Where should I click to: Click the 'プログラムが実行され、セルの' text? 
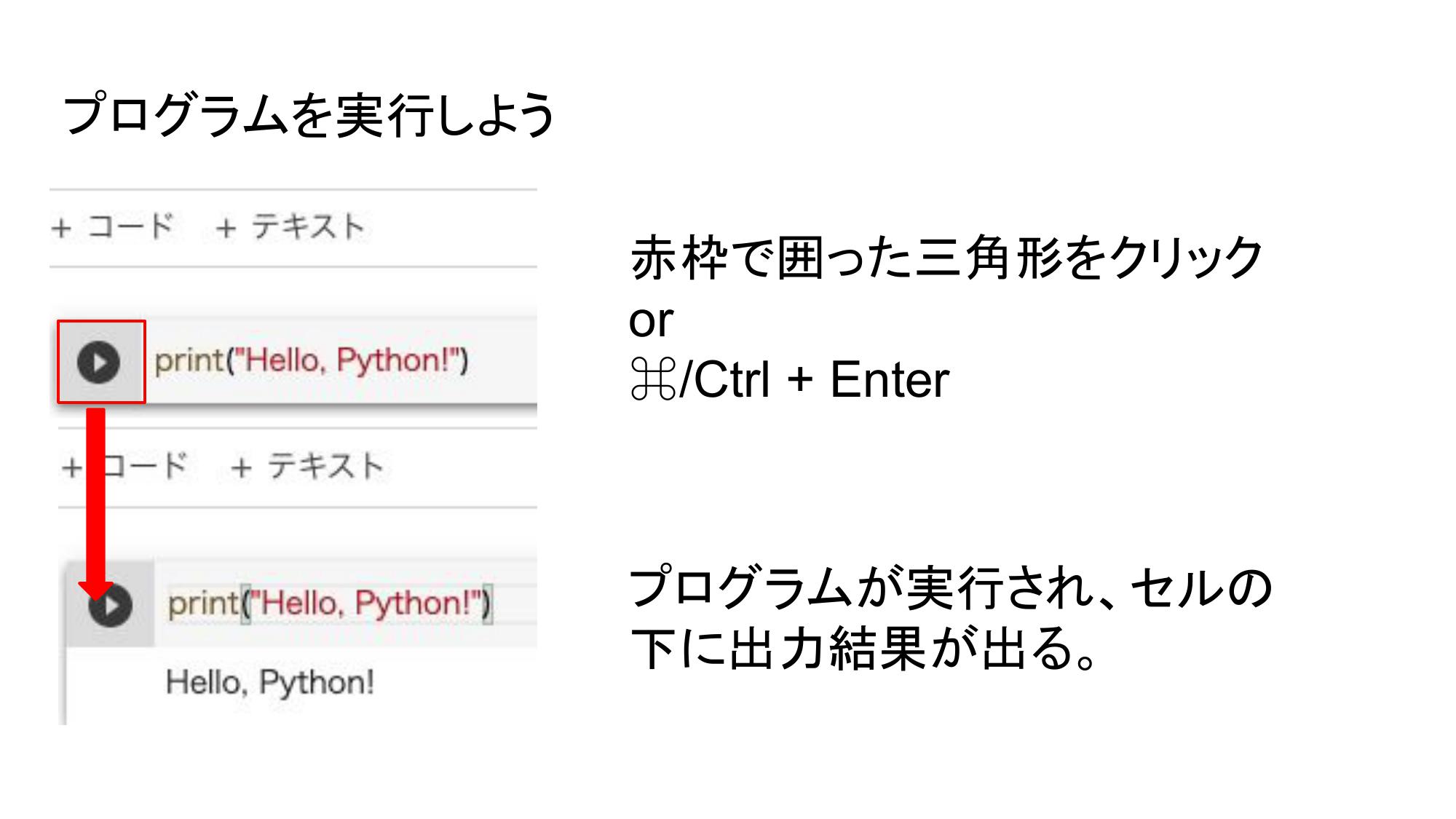(951, 587)
